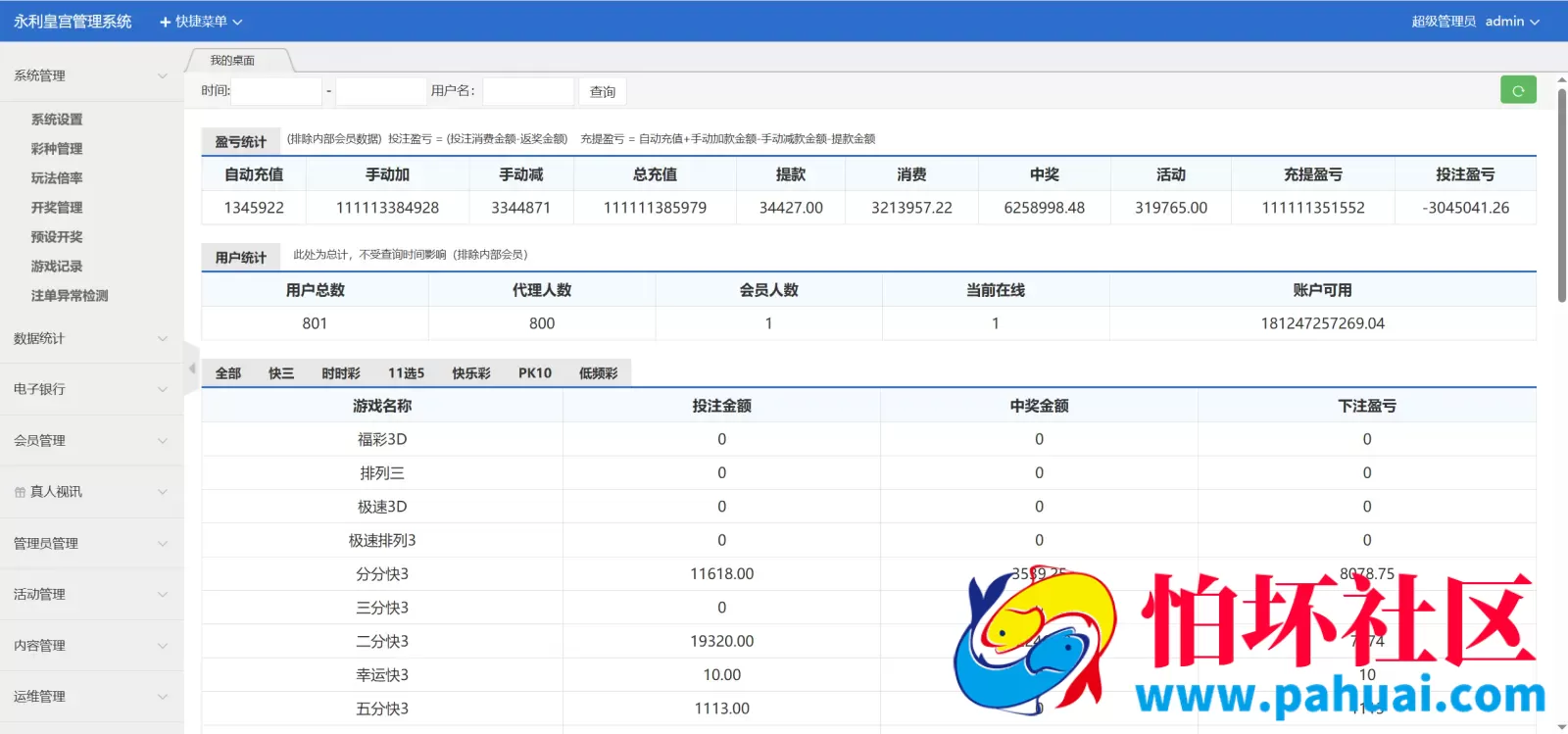Focus the 用户名 input field
This screenshot has height=734, width=1568.
pos(528,91)
